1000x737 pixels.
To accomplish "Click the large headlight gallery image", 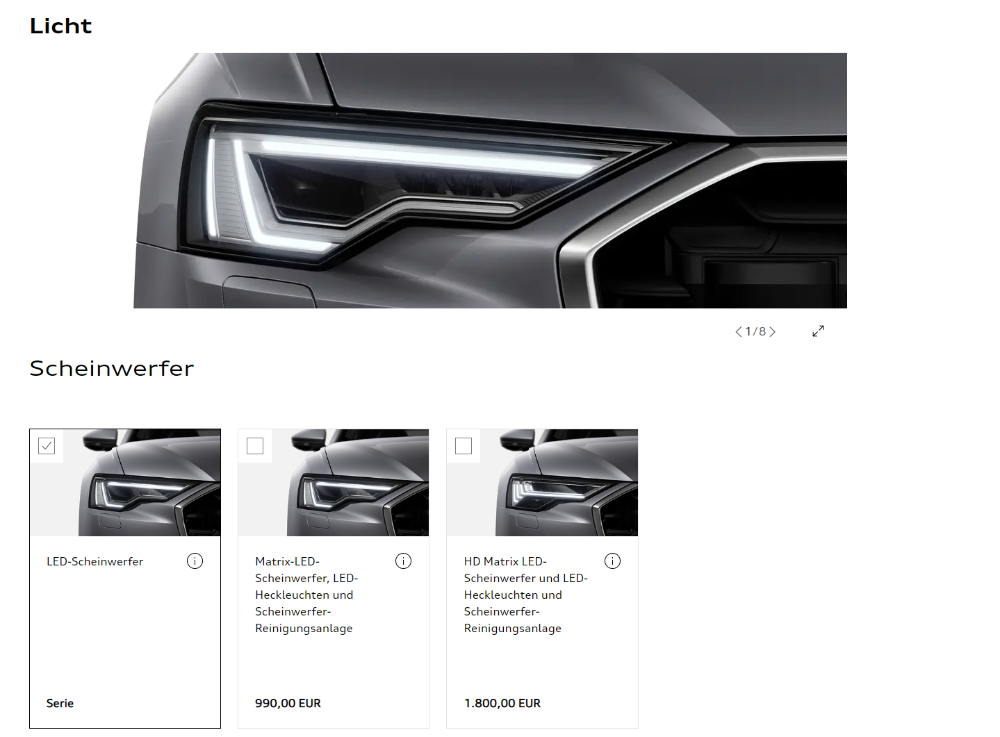I will 490,180.
